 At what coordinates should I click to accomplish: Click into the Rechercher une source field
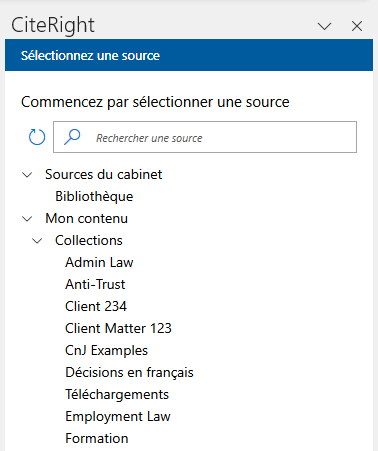pyautogui.click(x=205, y=137)
